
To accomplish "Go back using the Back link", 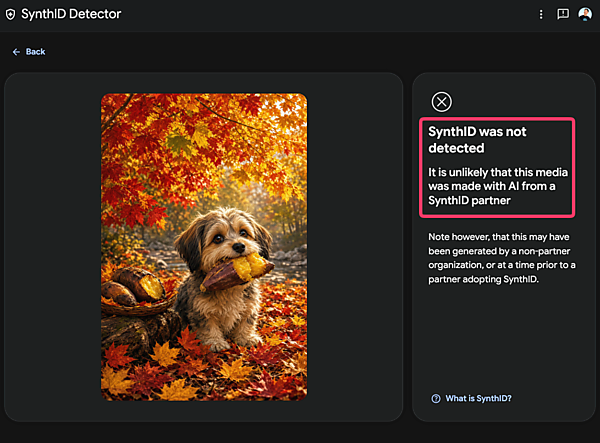I will (29, 52).
